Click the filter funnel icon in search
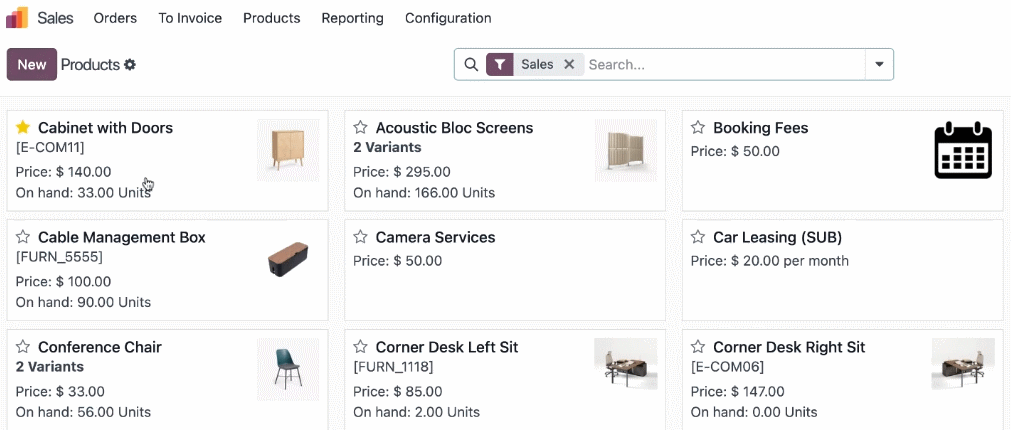This screenshot has width=1011, height=430. tap(500, 65)
